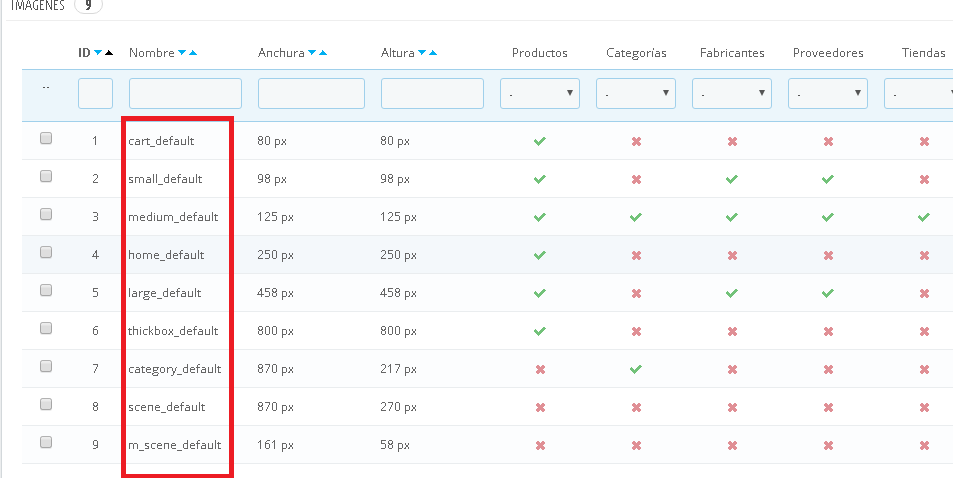Click the Altura column ascending sort arrow
Screen dimensions: 953x478
pyautogui.click(x=433, y=53)
